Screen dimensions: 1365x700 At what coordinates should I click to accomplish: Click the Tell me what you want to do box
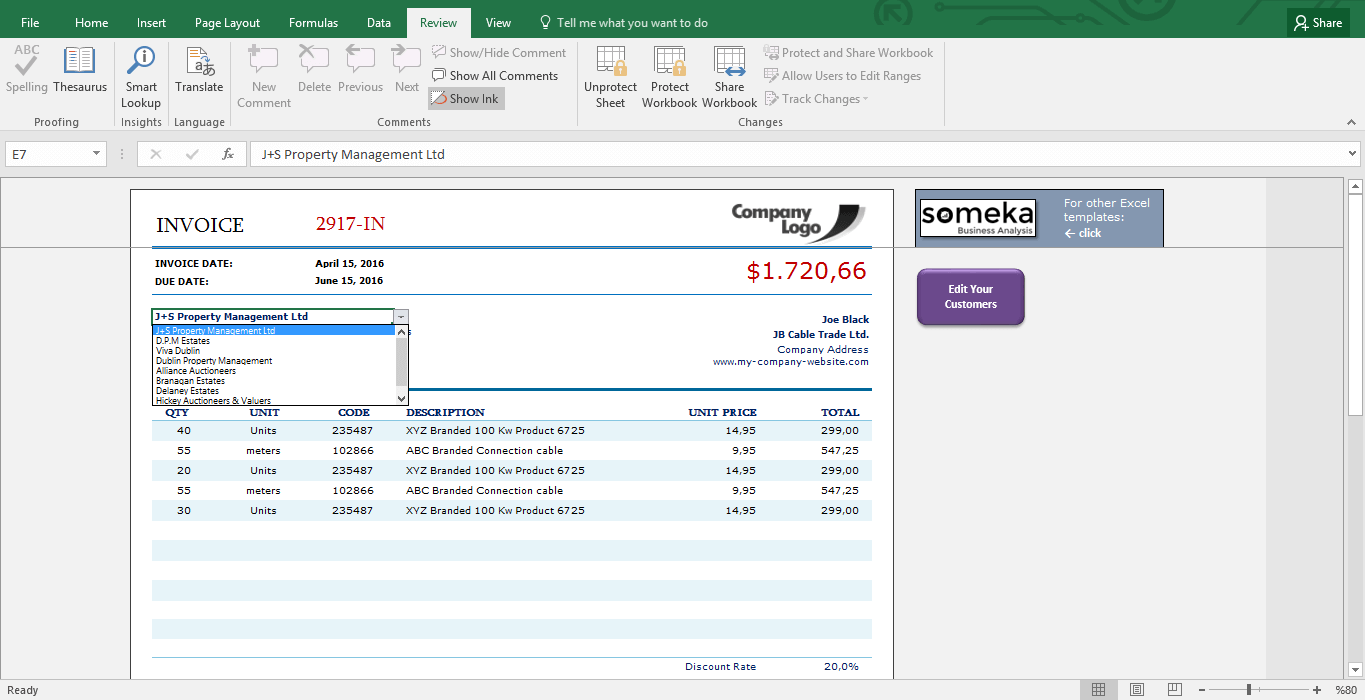623,23
